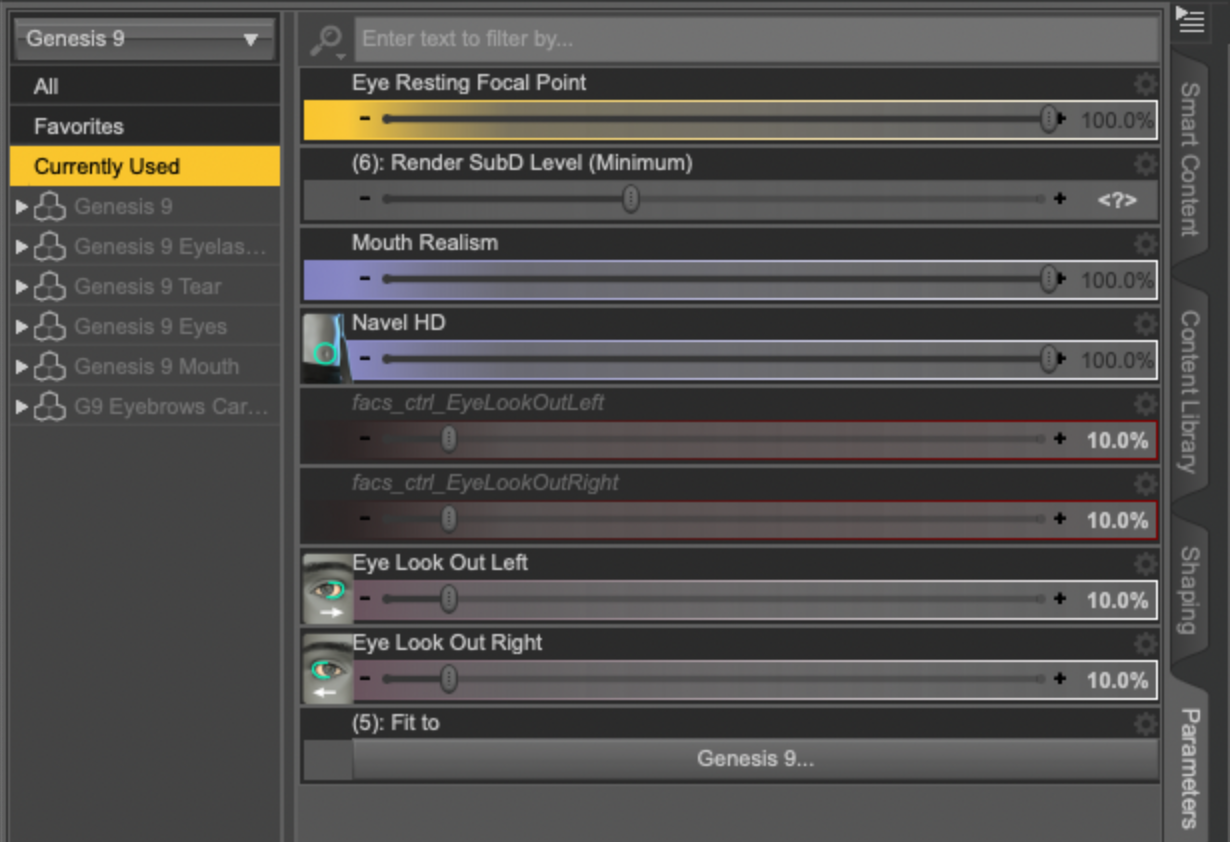Open the Genesis 9 node selection dropdown
Viewport: 1230px width, 842px height.
tap(144, 39)
